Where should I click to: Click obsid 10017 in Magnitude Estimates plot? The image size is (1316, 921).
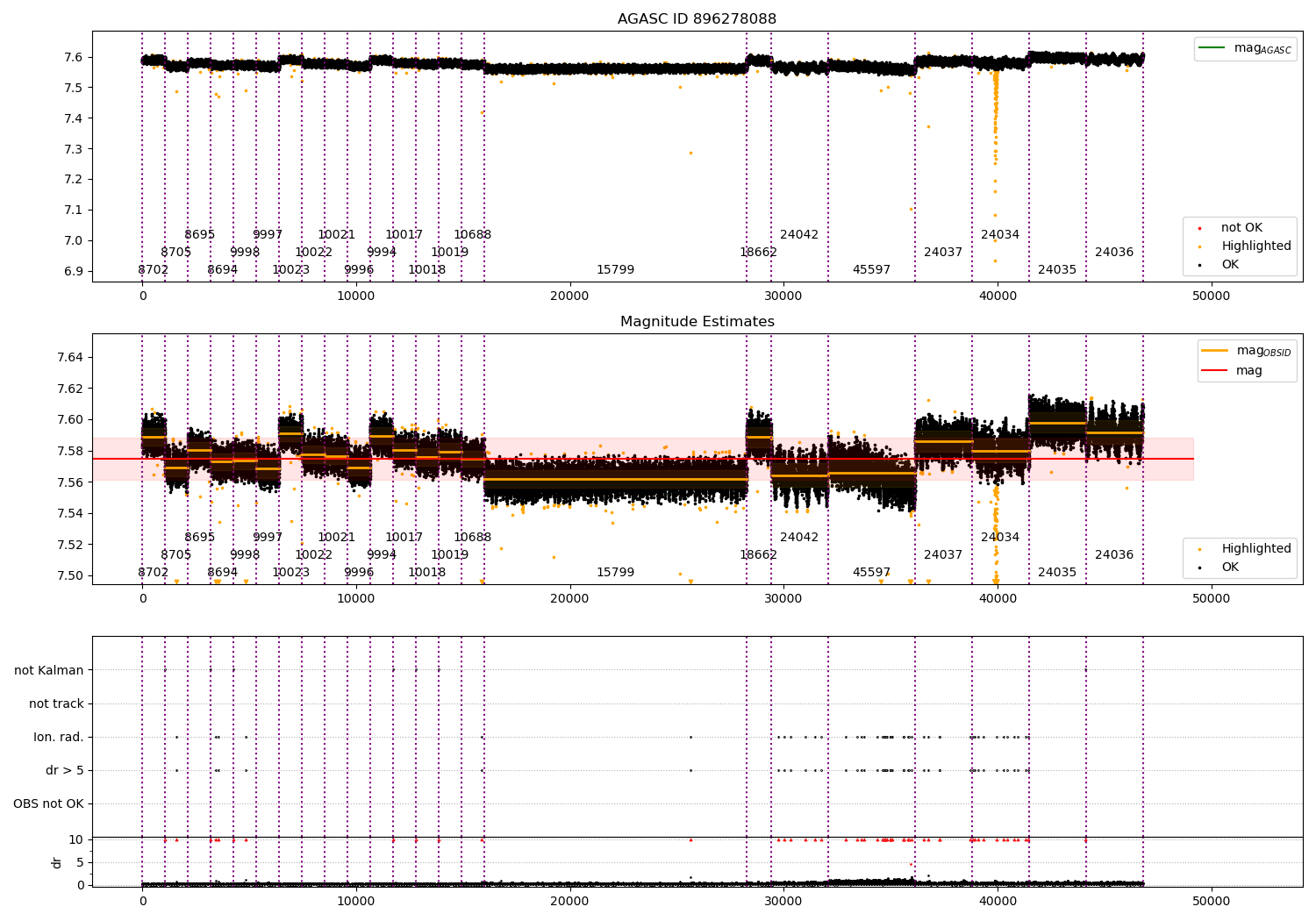click(404, 538)
